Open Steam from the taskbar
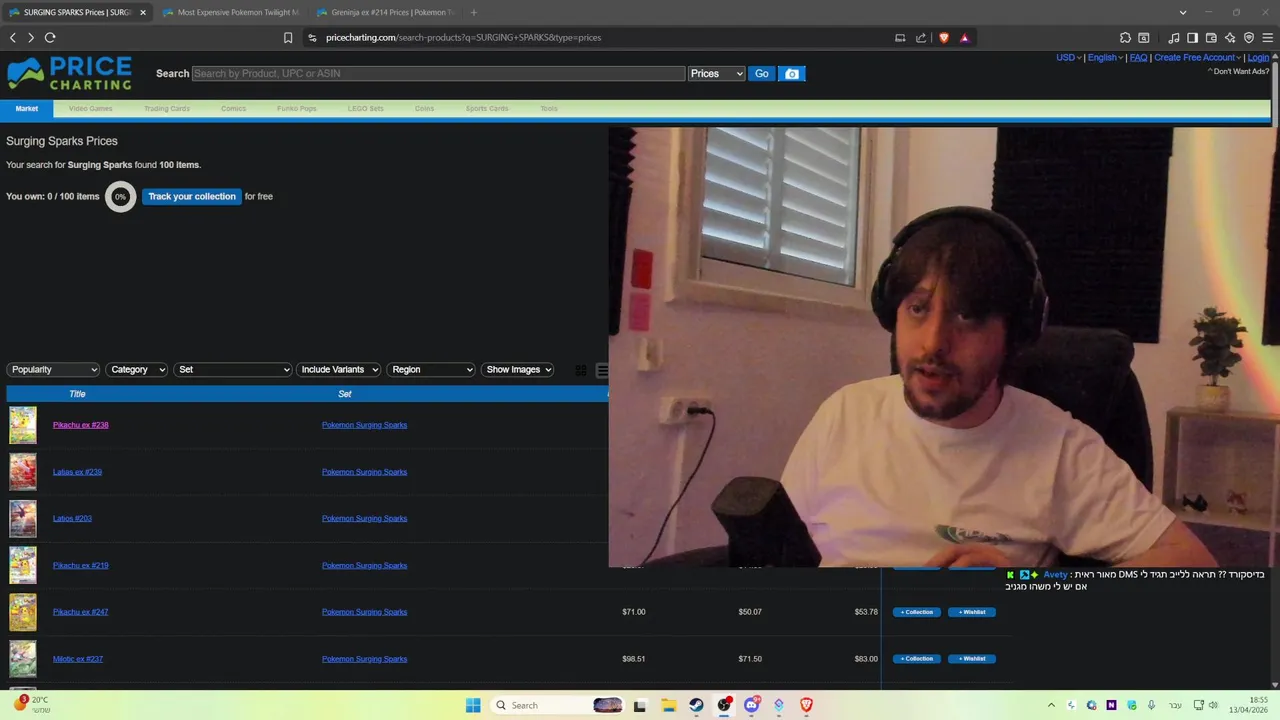The width and height of the screenshot is (1280, 720). coord(696,705)
